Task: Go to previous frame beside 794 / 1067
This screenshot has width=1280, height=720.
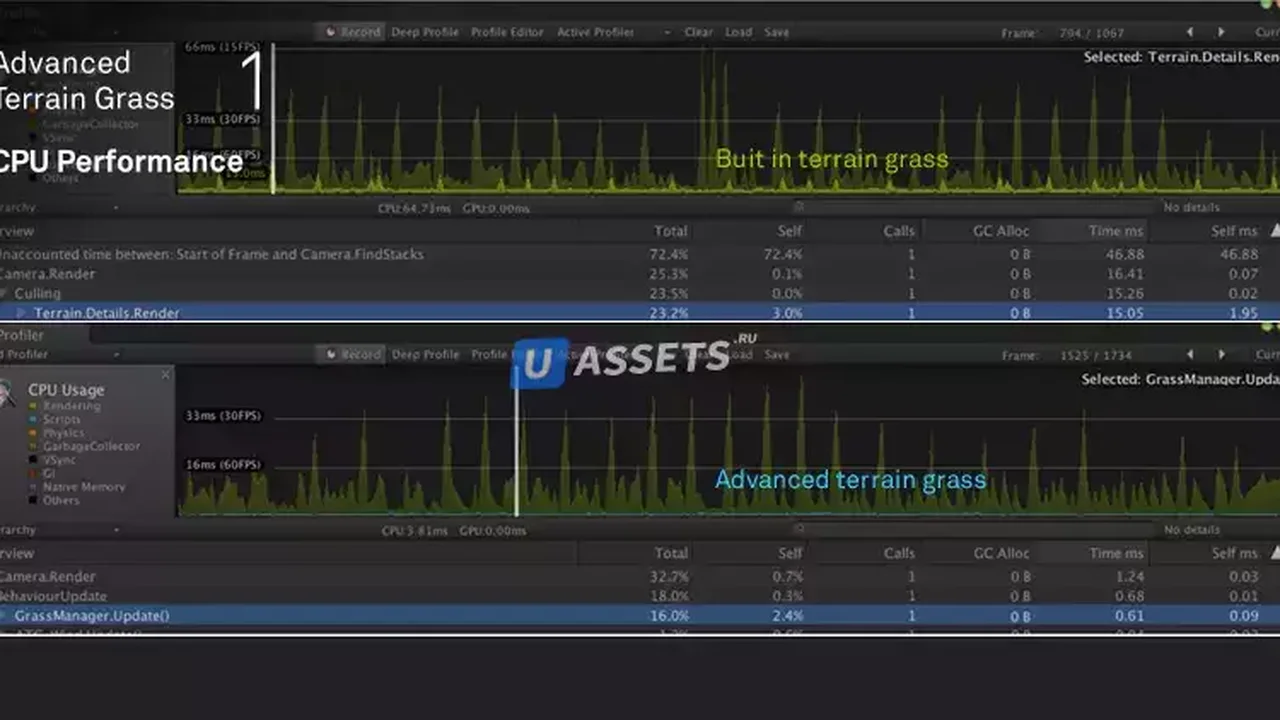Action: (1189, 32)
